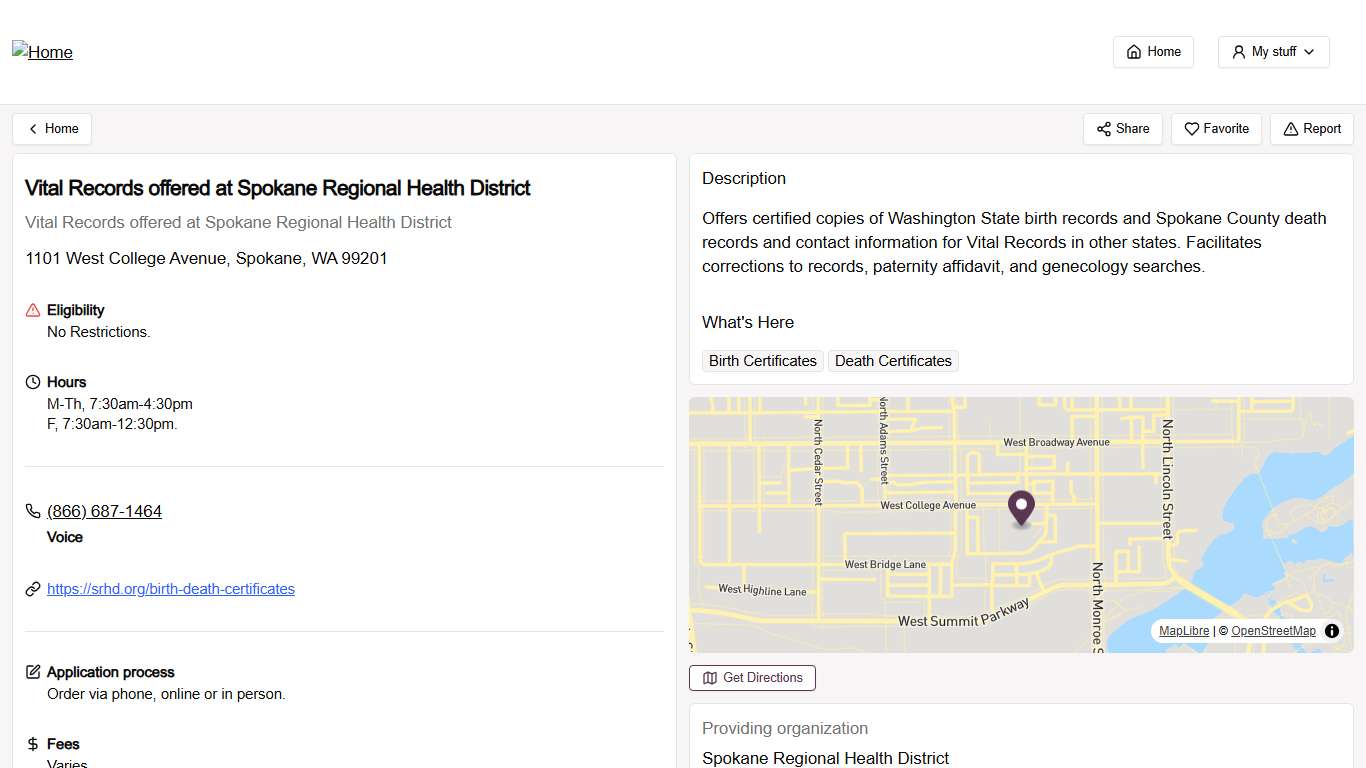
Task: Click the information icon on the map
Action: (1332, 631)
